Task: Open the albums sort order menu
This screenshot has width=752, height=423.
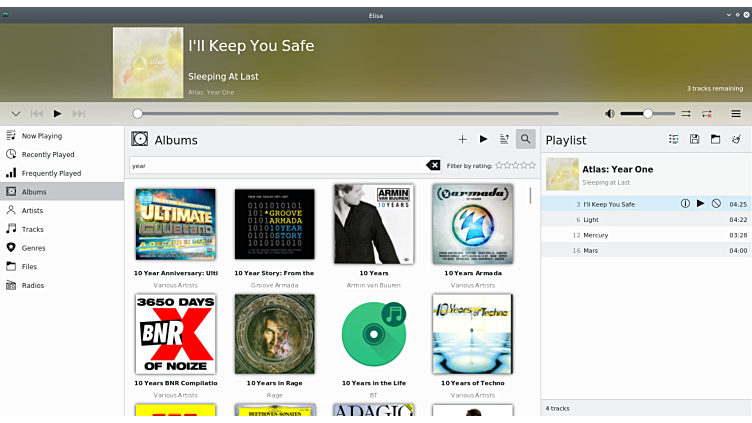Action: point(504,139)
